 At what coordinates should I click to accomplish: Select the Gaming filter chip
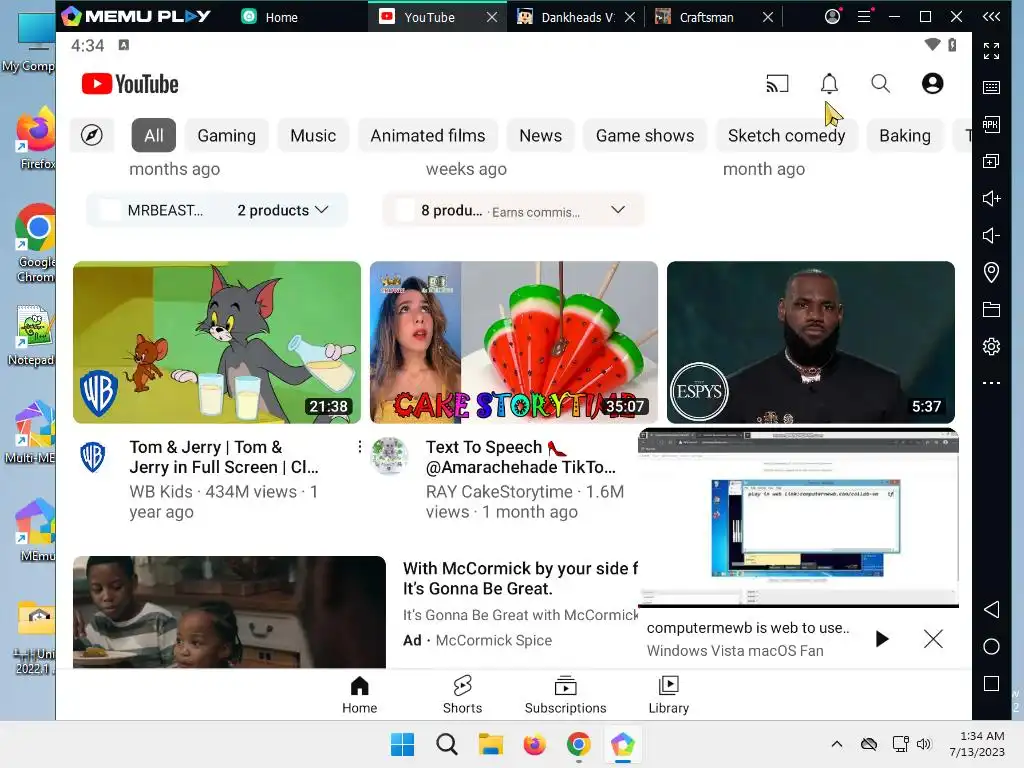[227, 135]
